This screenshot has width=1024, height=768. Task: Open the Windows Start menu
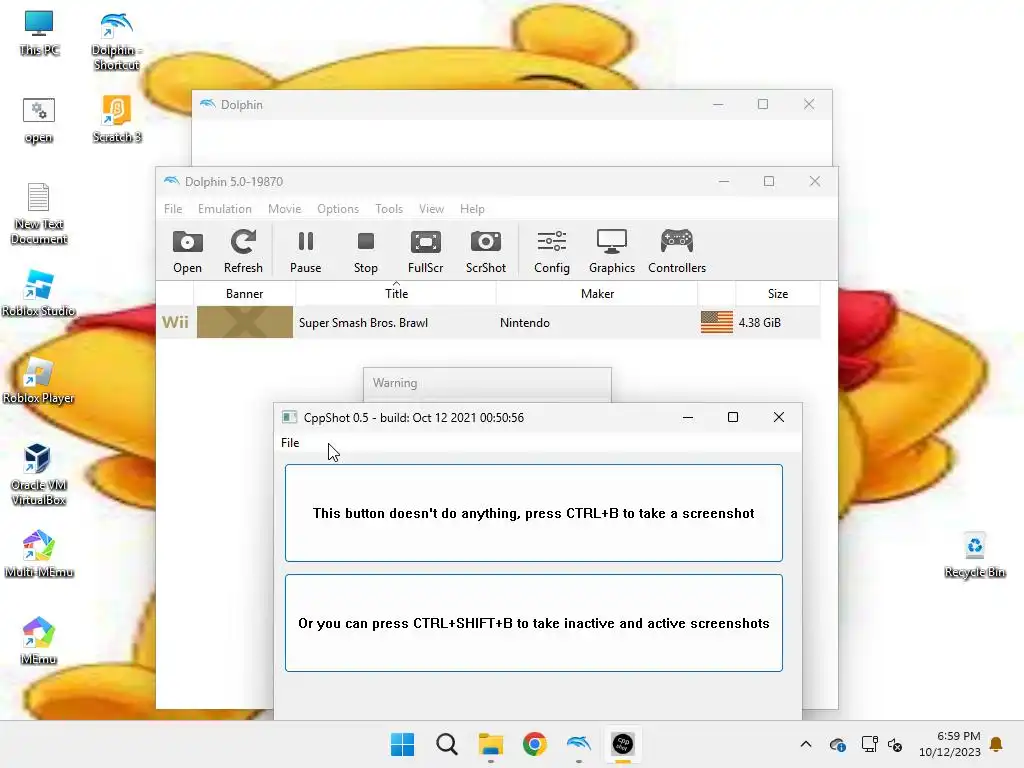[402, 744]
